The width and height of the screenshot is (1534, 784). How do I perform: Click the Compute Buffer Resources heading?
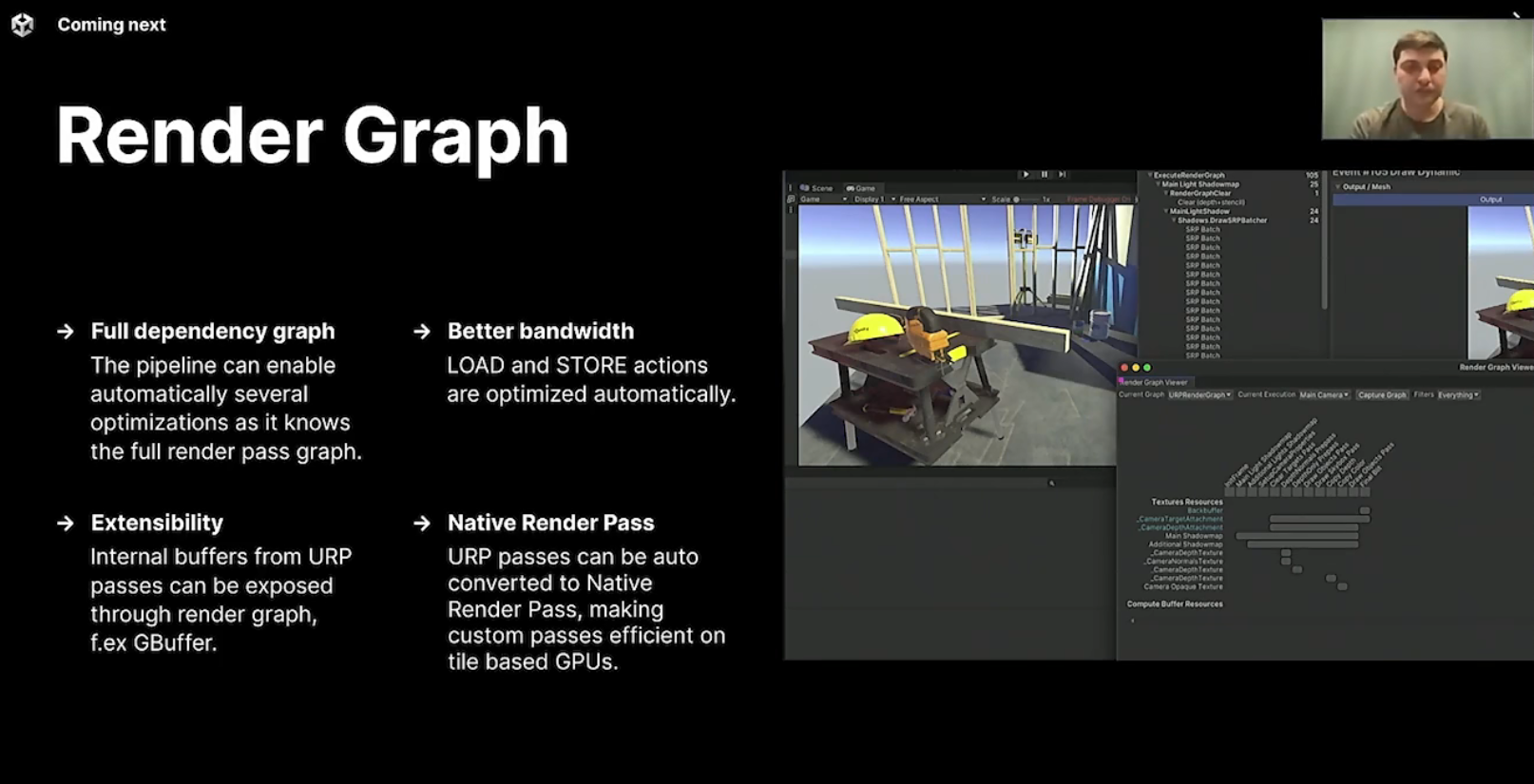(x=1175, y=604)
